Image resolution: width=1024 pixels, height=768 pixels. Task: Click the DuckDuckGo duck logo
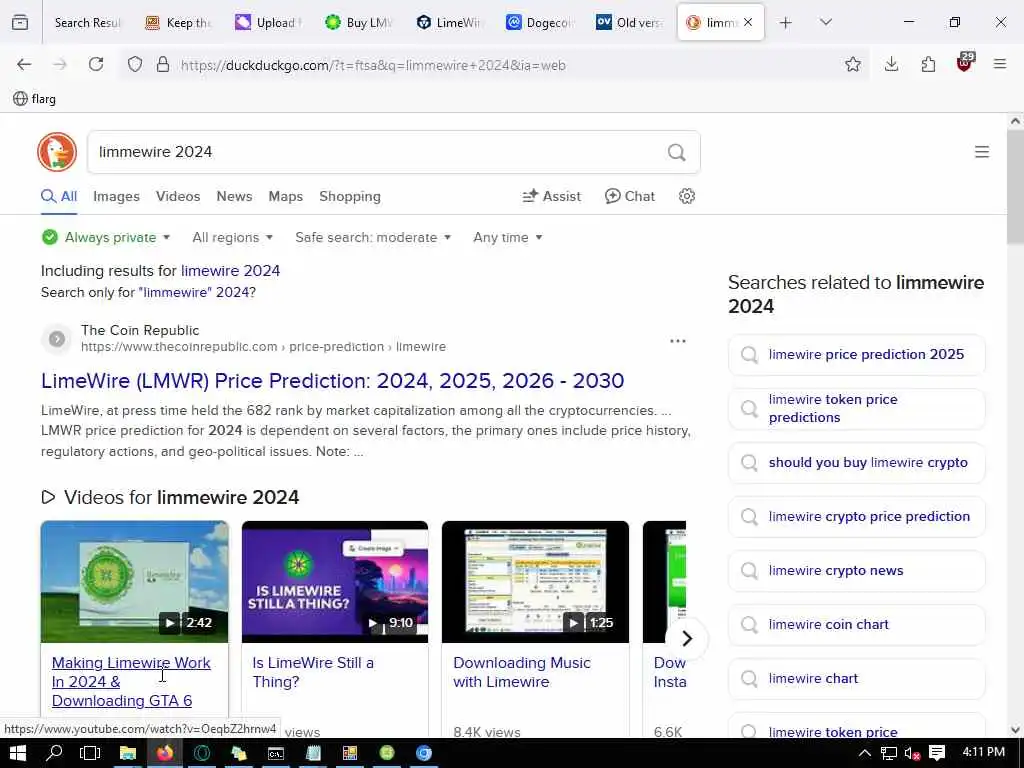[x=57, y=152]
